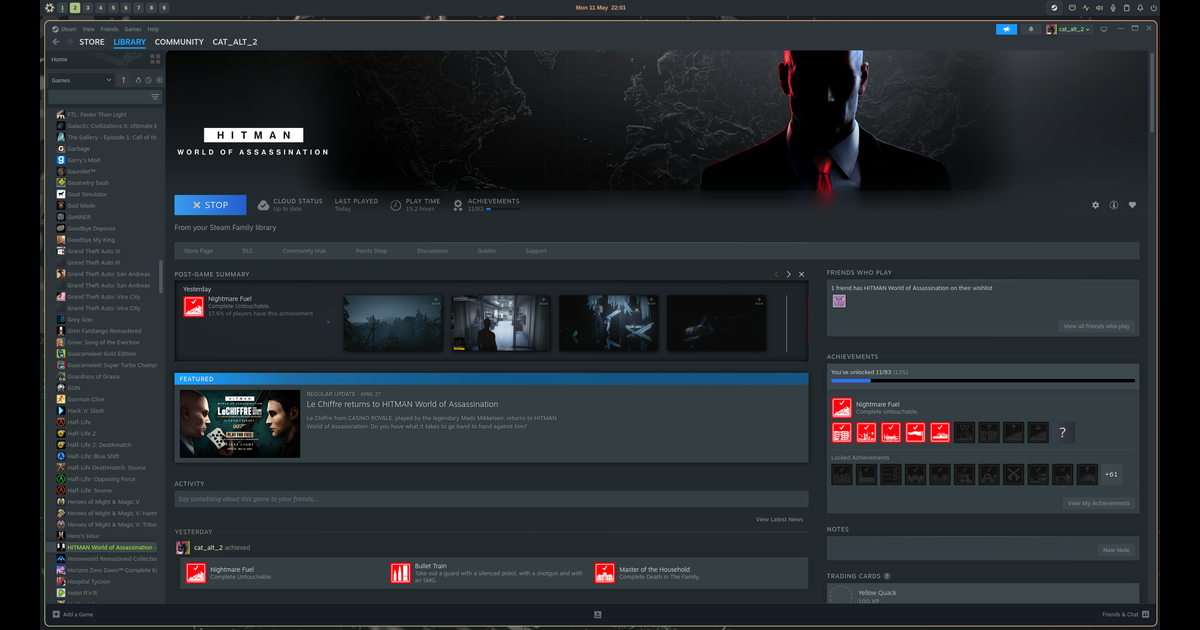Screen dimensions: 1200x630
Task: Open cloud status icon
Action: click(x=263, y=205)
